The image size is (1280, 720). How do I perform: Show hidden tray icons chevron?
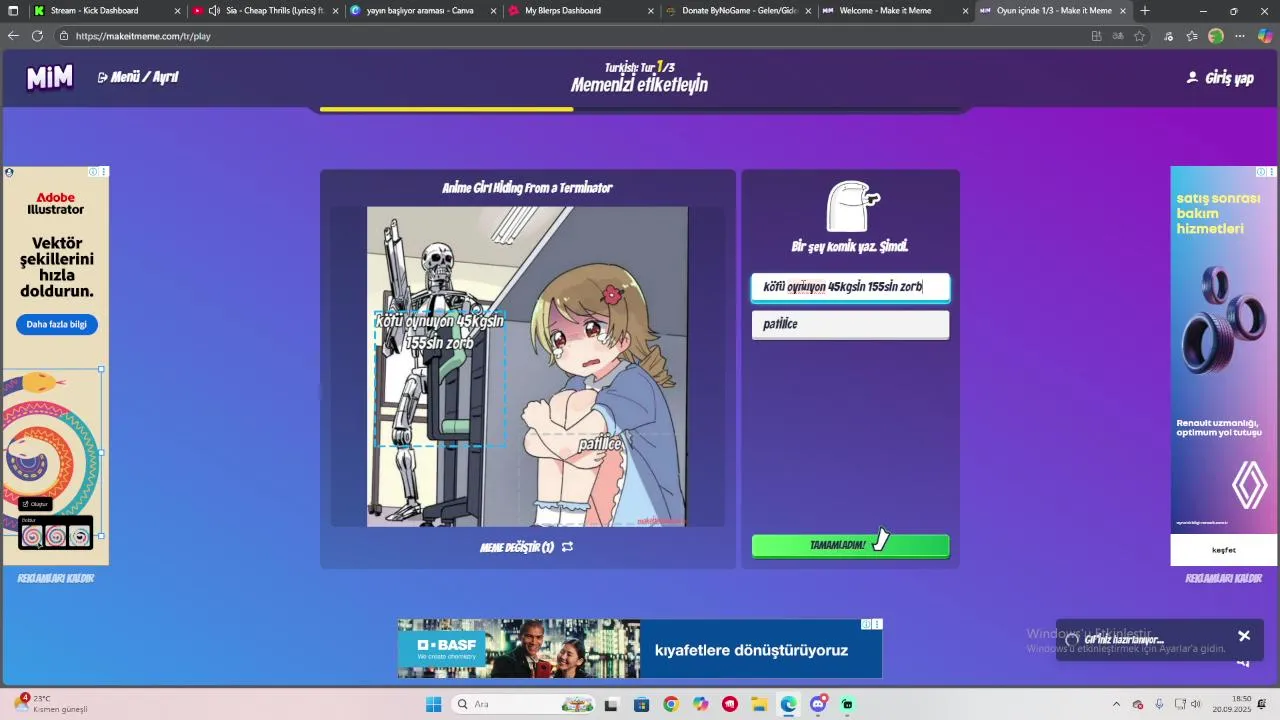(1116, 704)
